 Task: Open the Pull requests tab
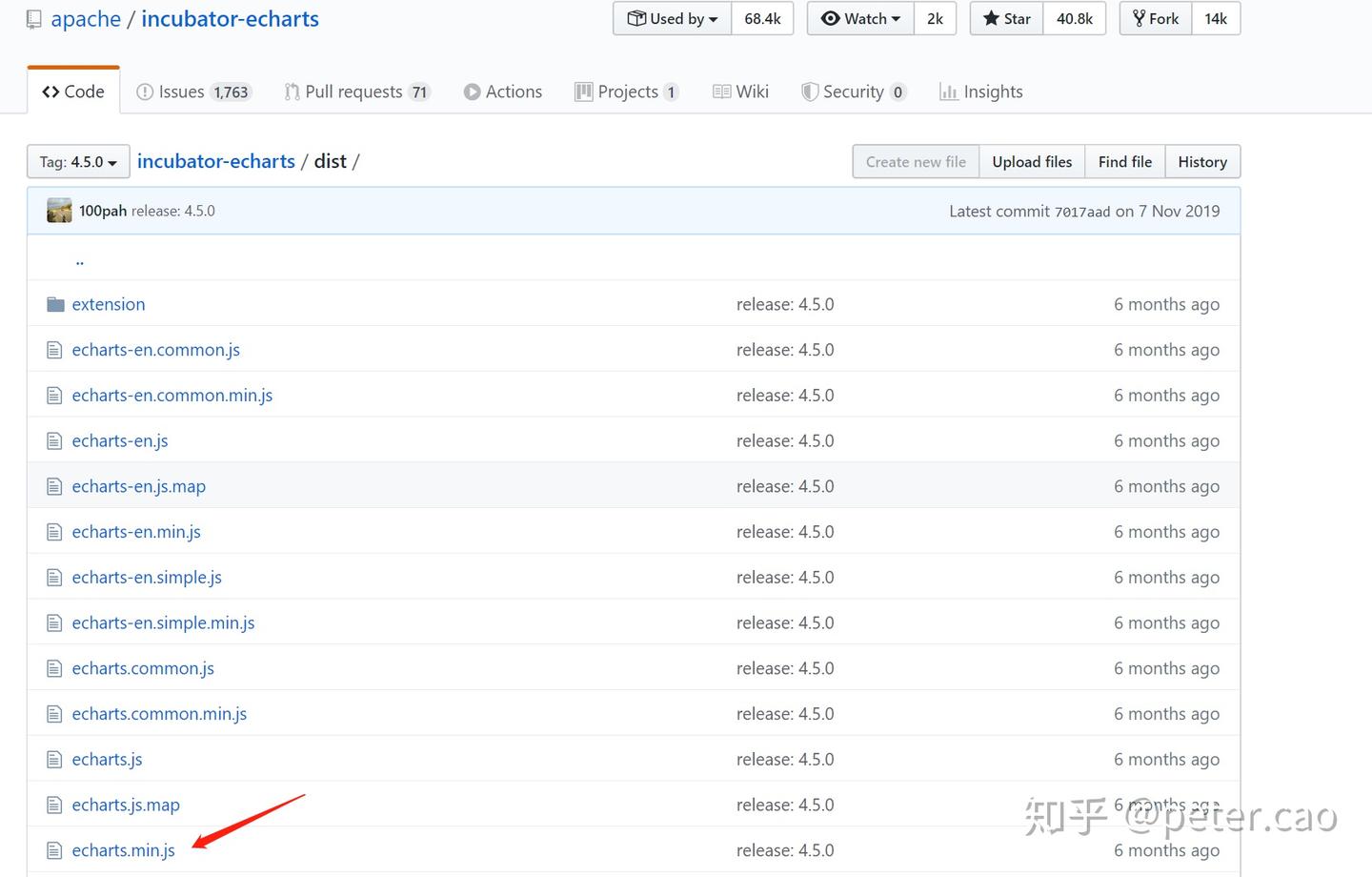coord(357,92)
